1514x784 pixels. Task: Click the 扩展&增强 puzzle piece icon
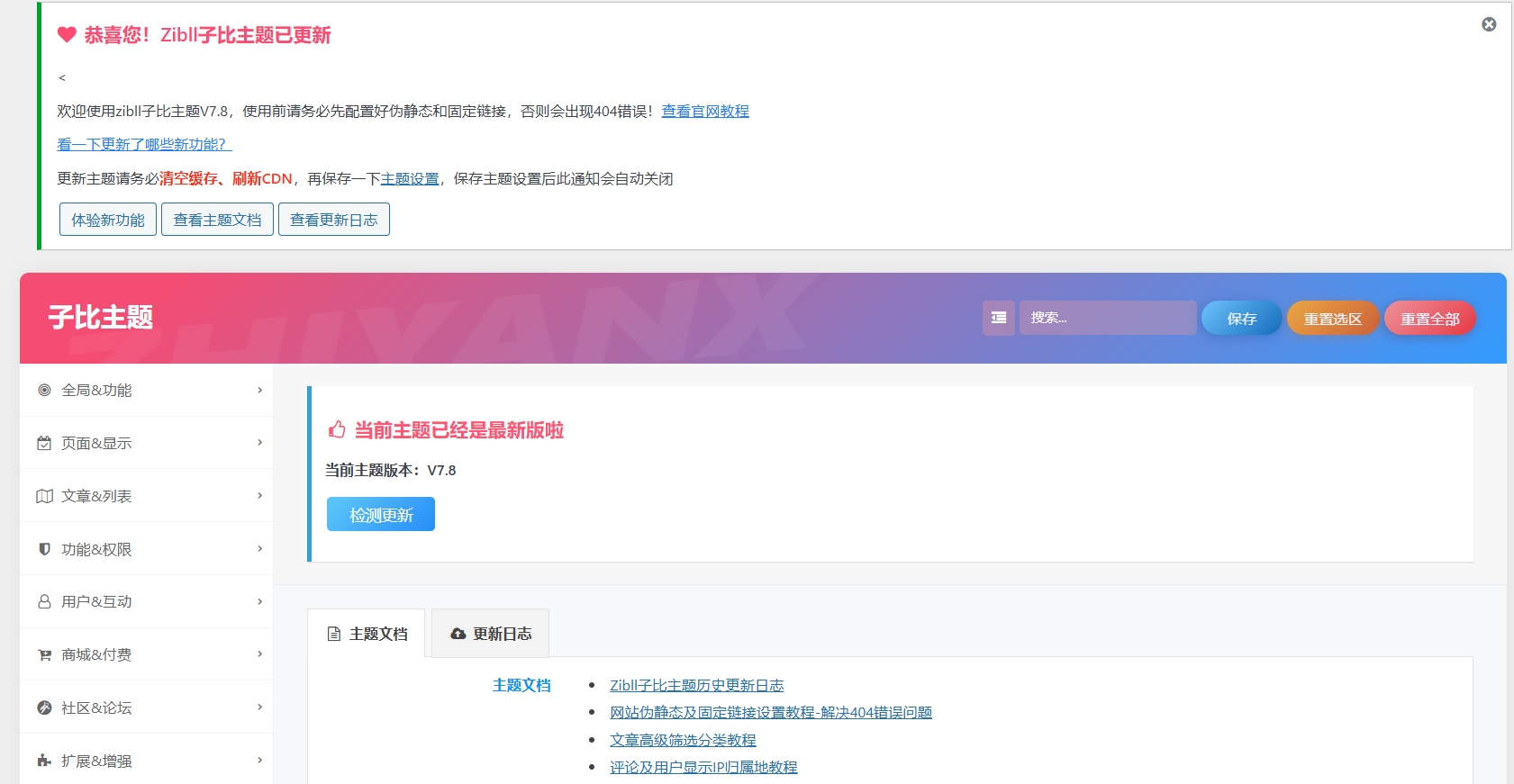(x=44, y=761)
